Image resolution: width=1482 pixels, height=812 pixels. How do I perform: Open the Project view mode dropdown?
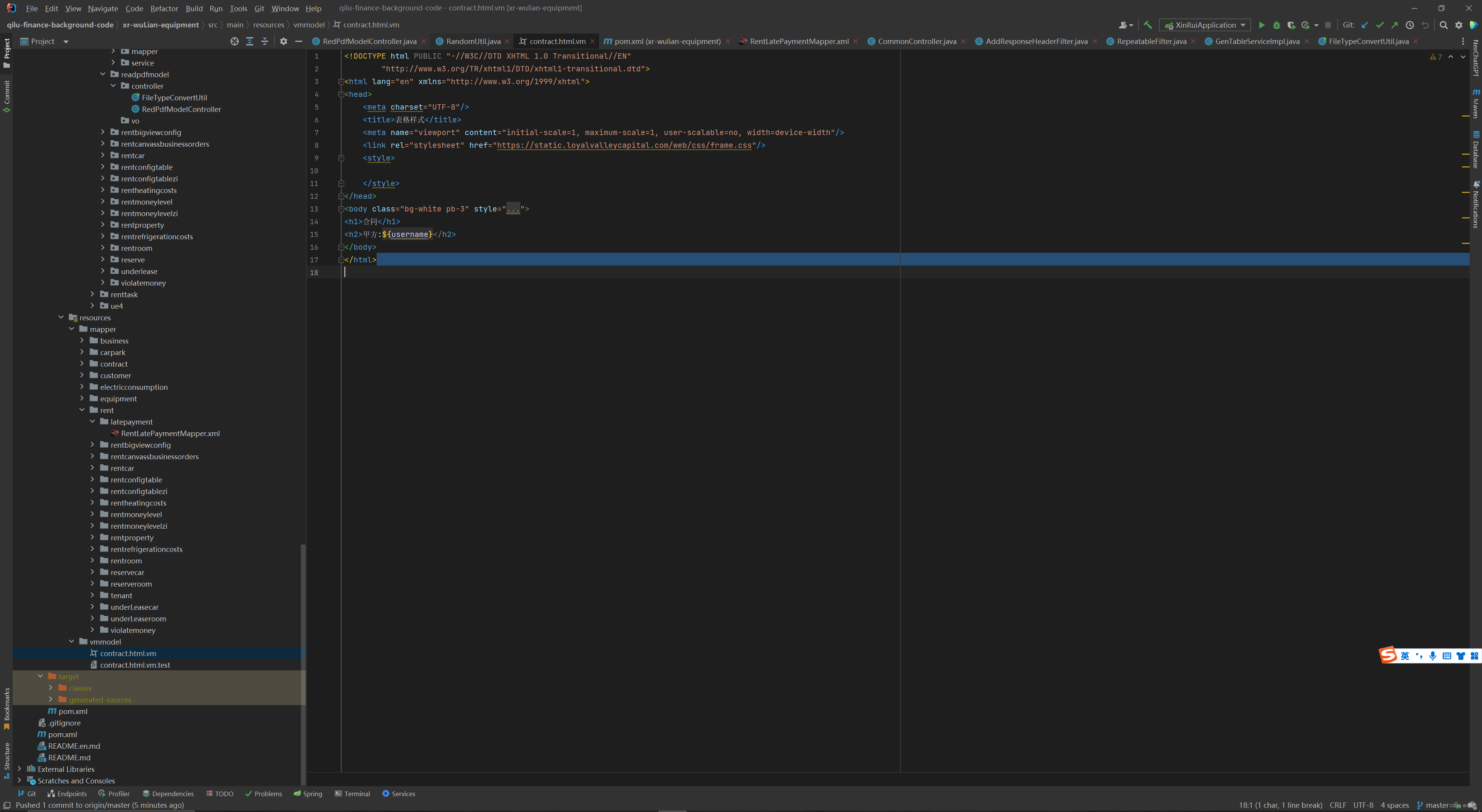coord(66,41)
